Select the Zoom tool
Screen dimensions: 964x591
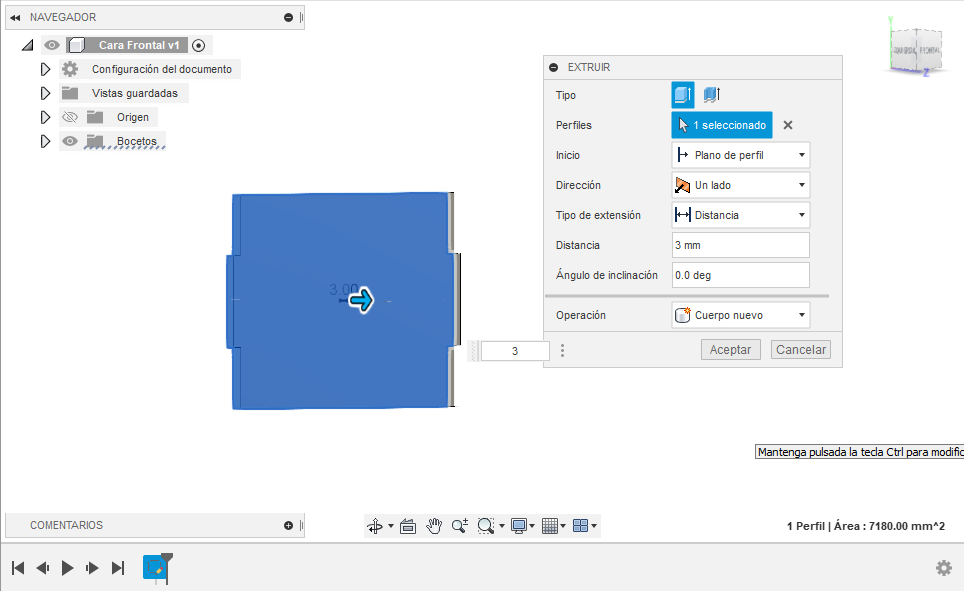(459, 526)
